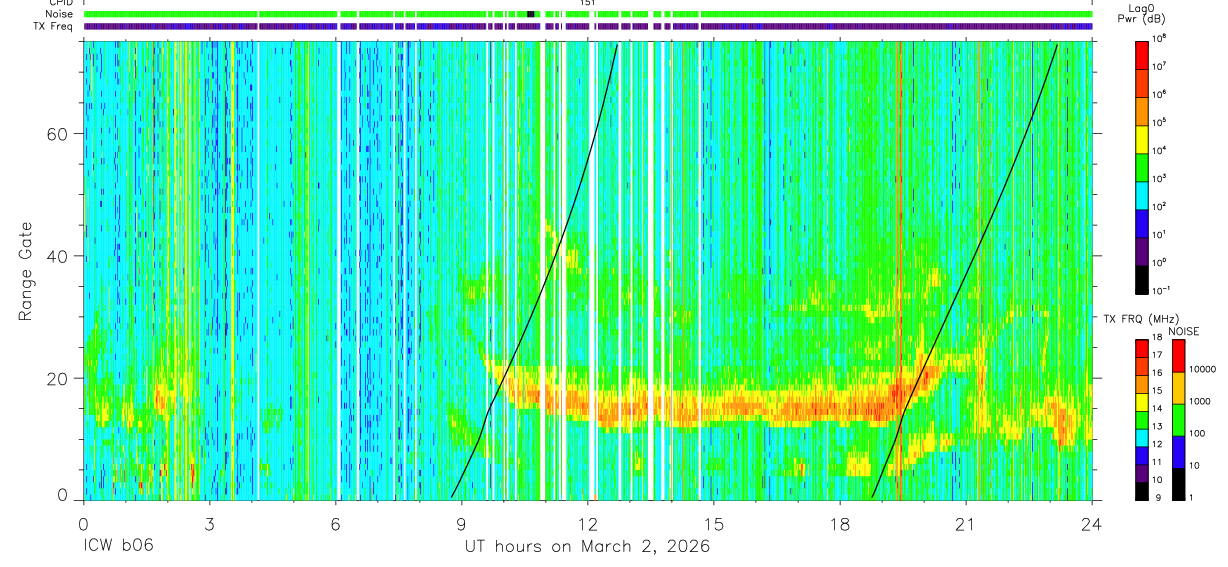Click the top 10^8 label of the power colorbar
Viewport: 1228px width, 567px height.
1160,38
